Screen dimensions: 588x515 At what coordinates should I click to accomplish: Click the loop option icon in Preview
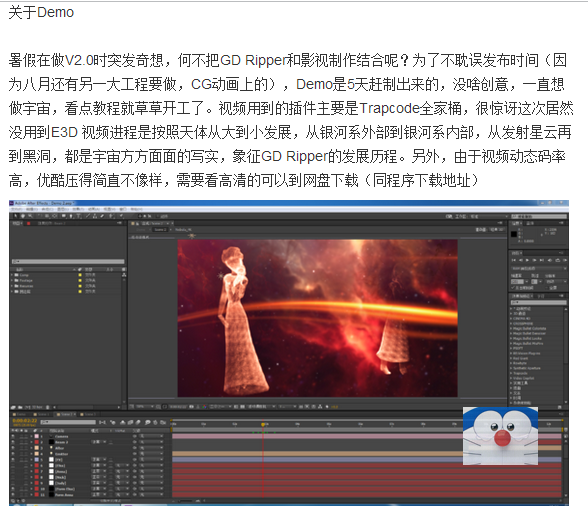tap(558, 260)
